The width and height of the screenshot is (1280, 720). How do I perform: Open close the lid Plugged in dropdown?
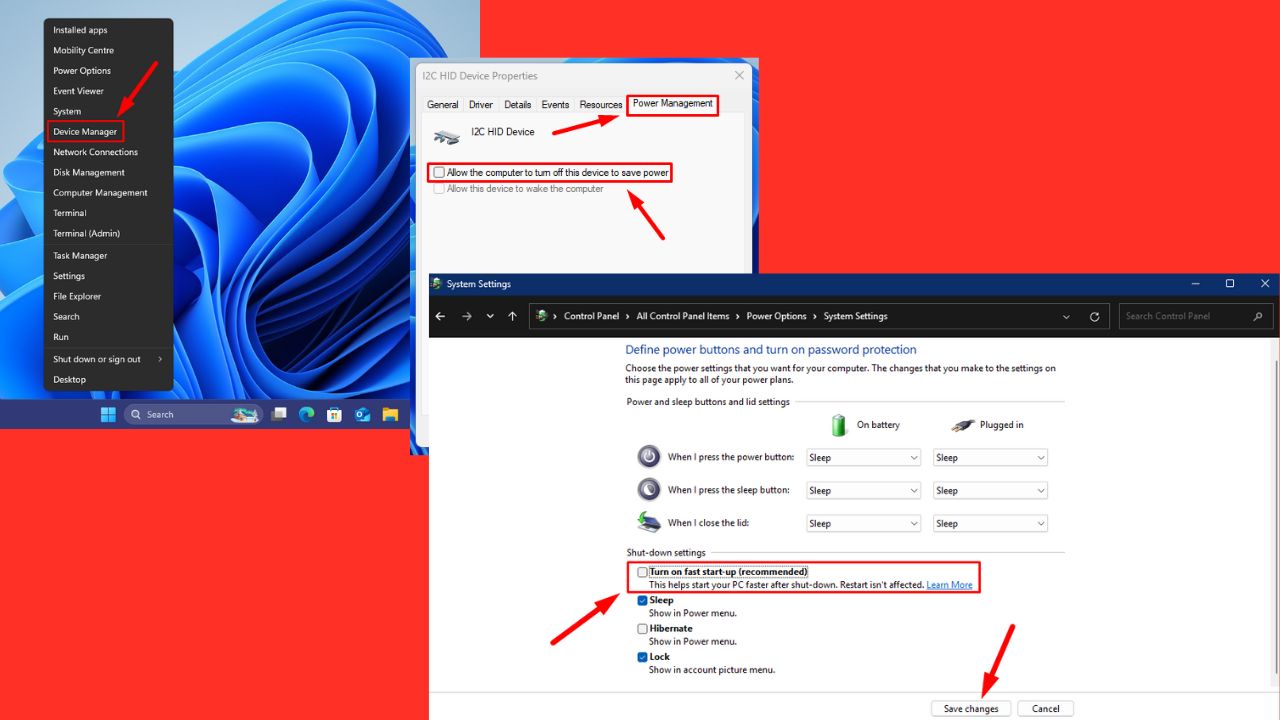[x=991, y=524]
